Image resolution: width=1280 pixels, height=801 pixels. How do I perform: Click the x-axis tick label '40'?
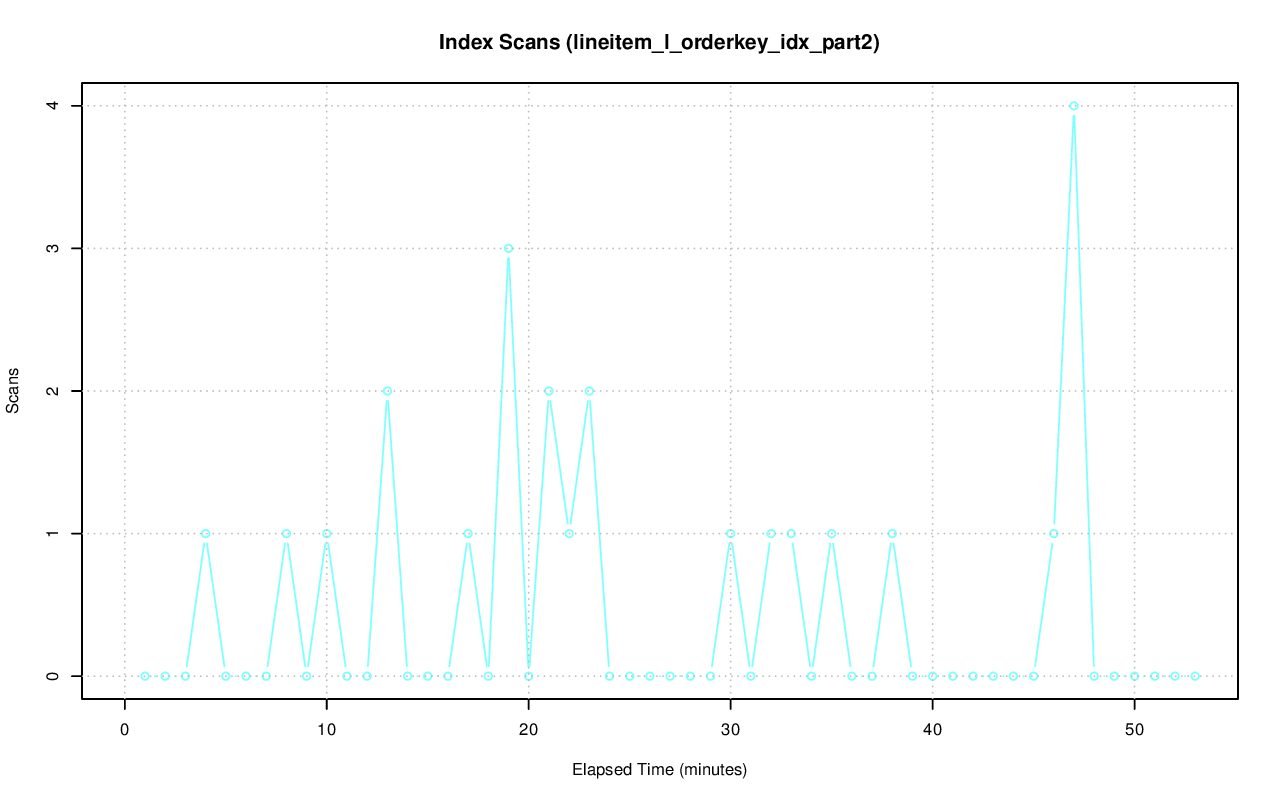[932, 729]
